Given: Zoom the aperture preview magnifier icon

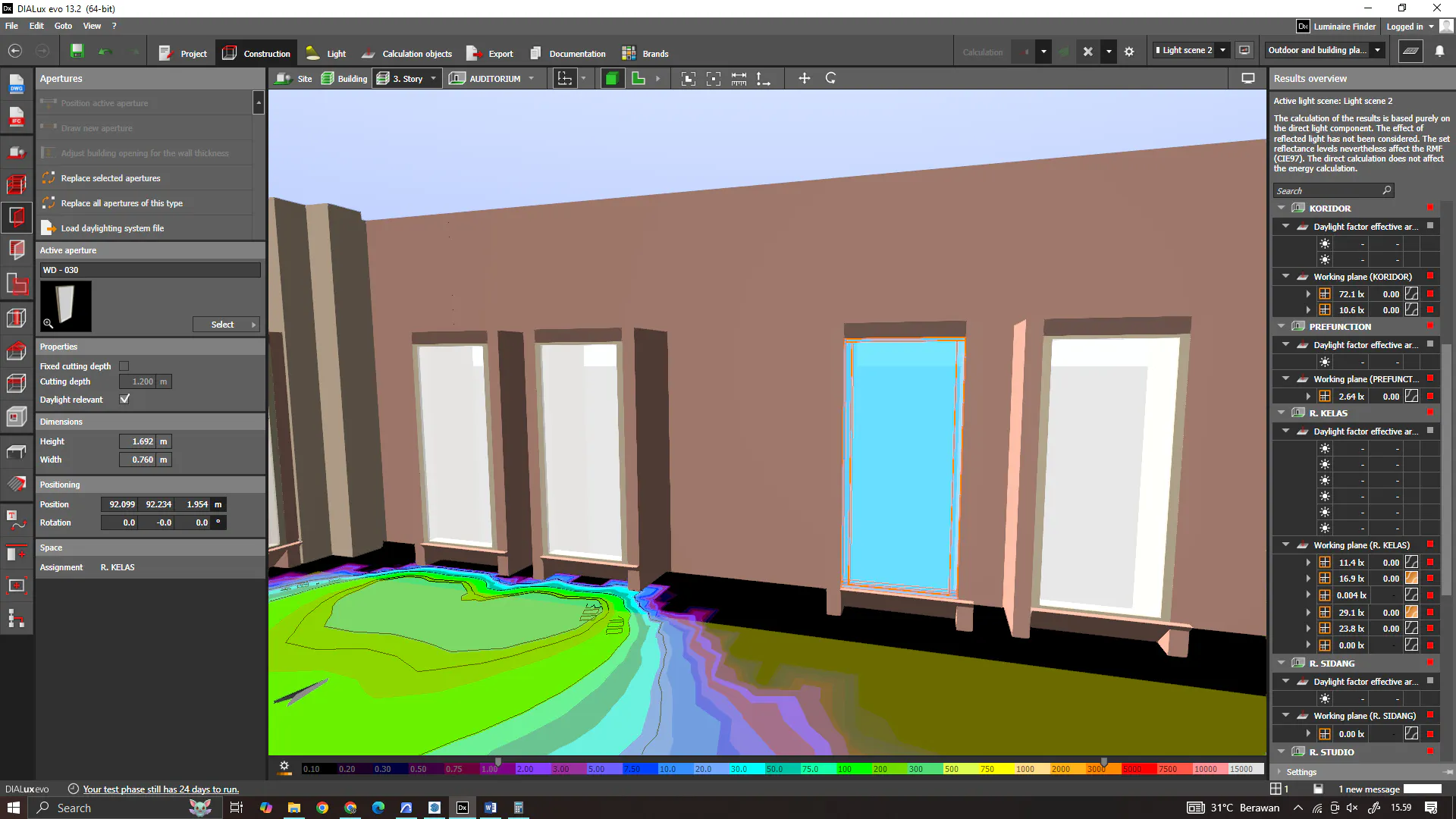Looking at the screenshot, I should tap(48, 324).
